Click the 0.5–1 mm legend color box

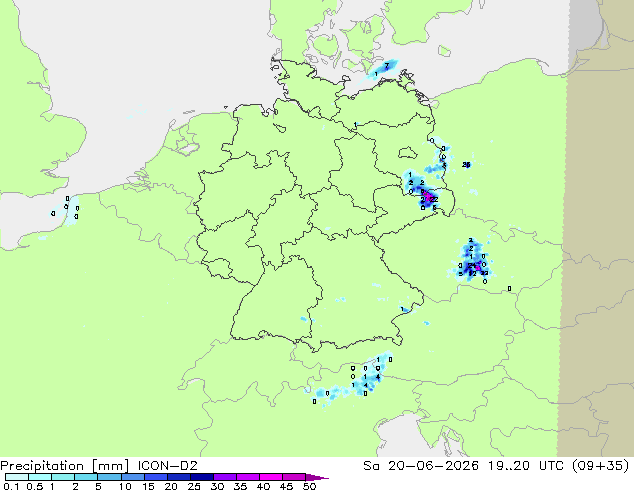[40, 477]
